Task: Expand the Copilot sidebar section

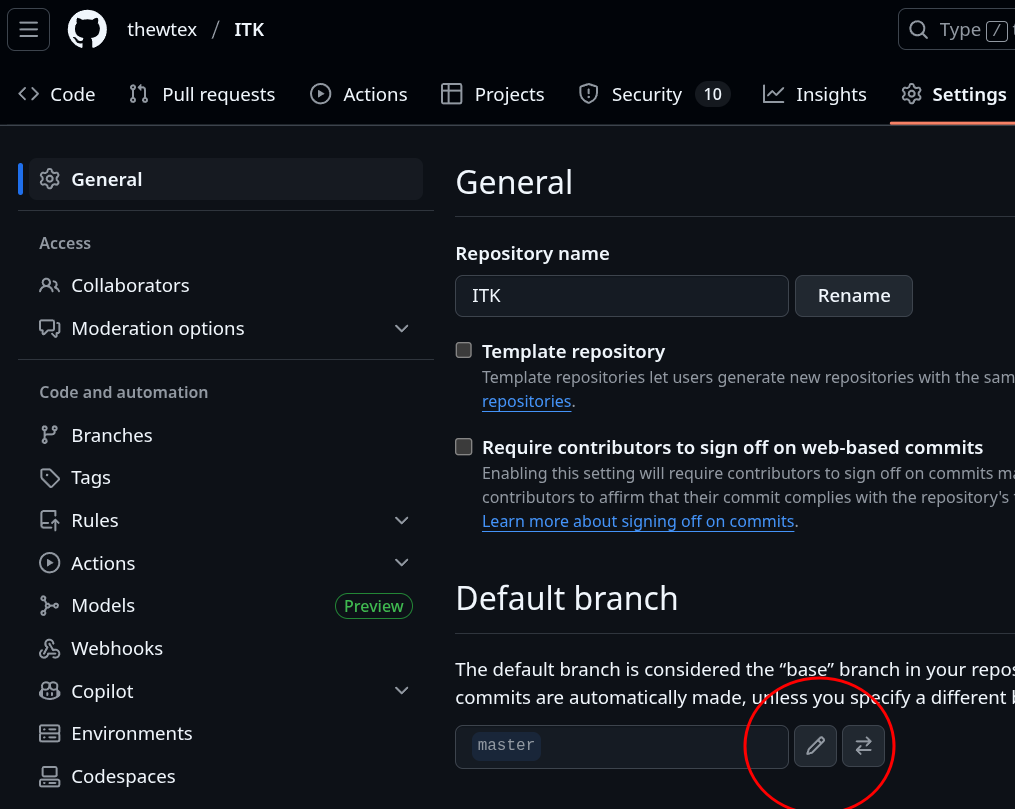Action: pyautogui.click(x=401, y=691)
